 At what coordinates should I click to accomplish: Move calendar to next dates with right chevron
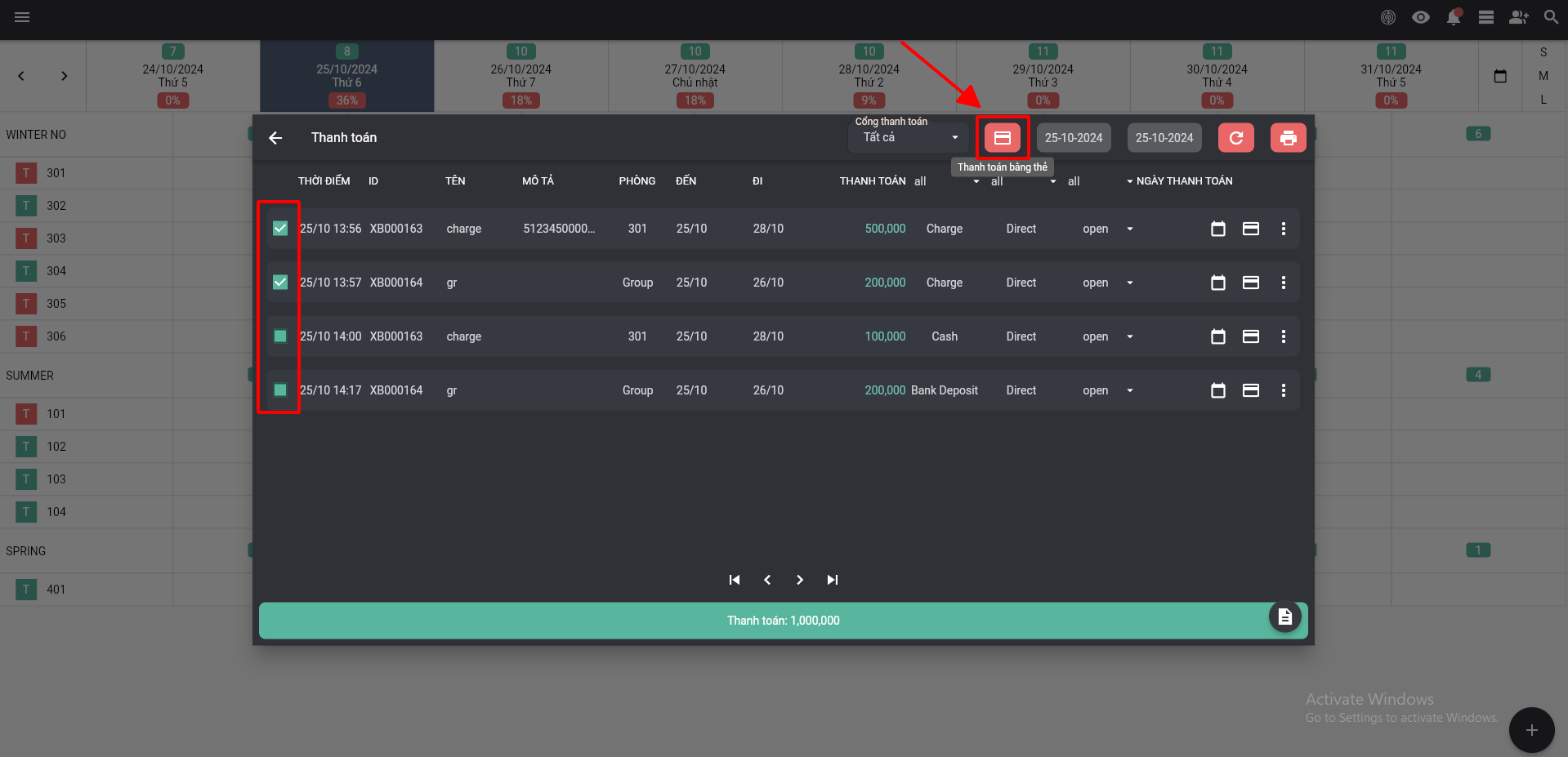click(64, 76)
